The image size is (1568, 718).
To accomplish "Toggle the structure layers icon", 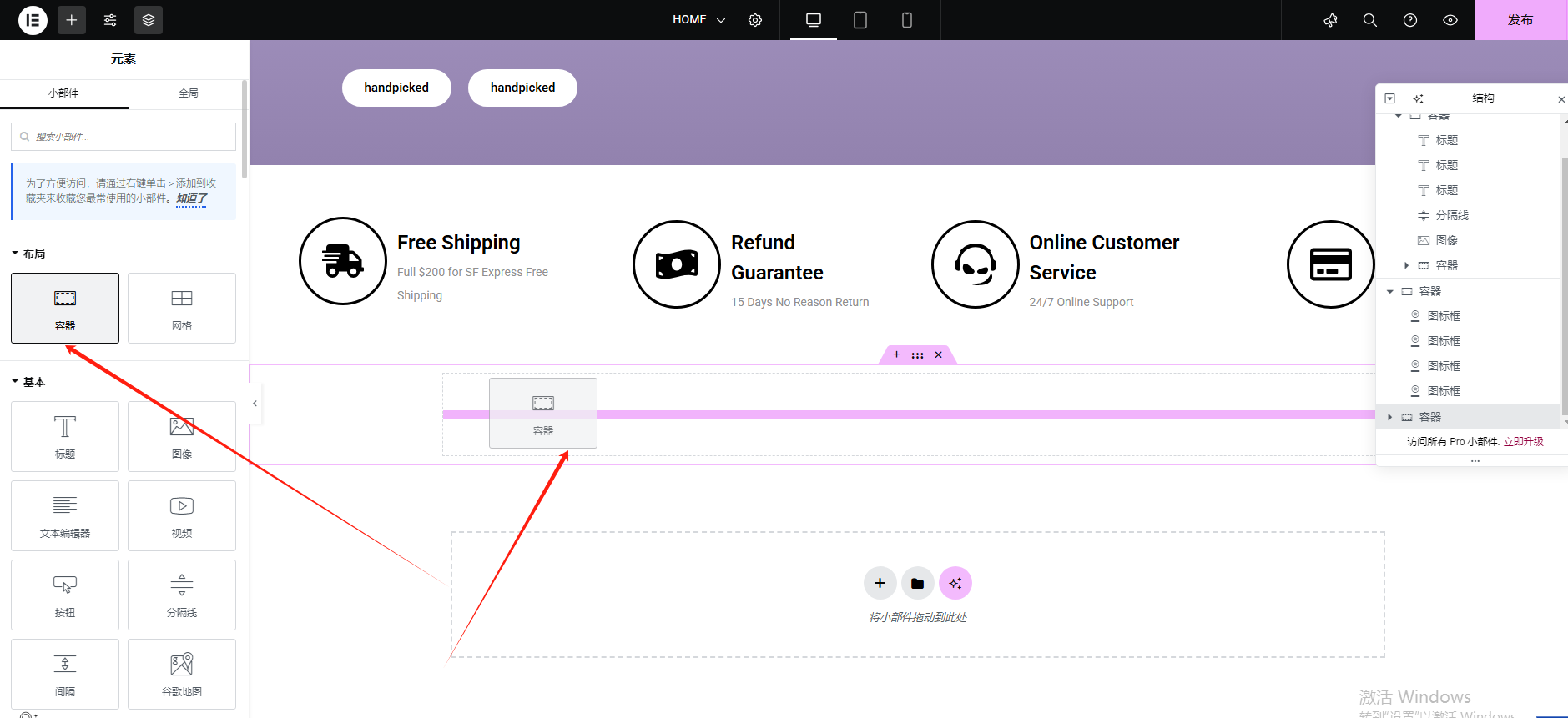I will pos(149,20).
